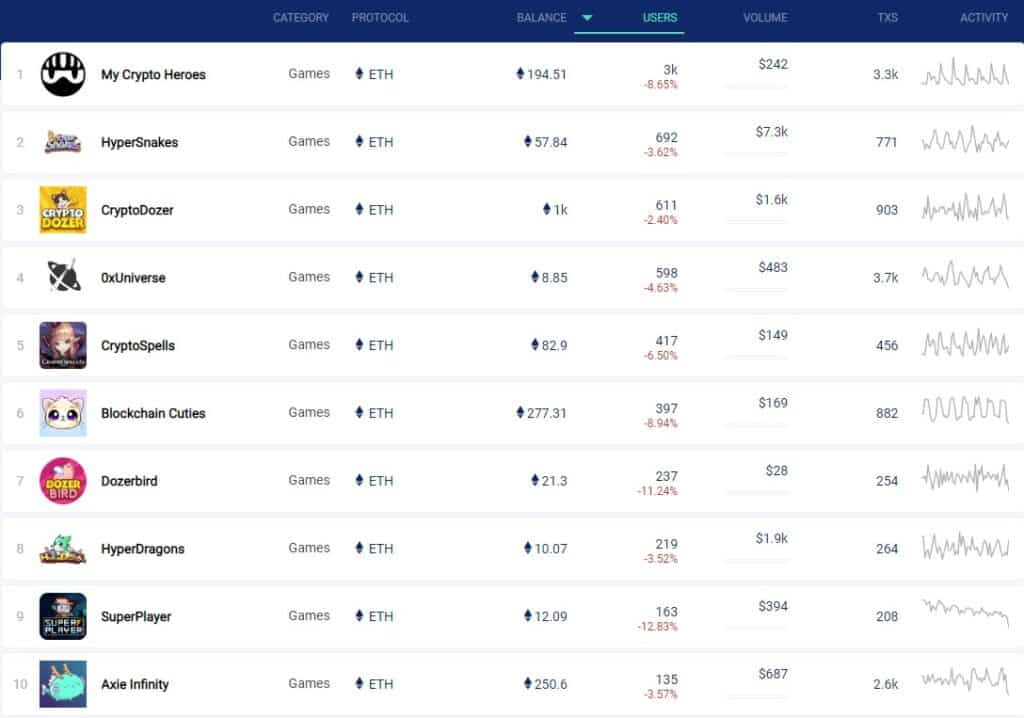
Task: Click the CryptoSpells character thumbnail
Action: point(63,345)
